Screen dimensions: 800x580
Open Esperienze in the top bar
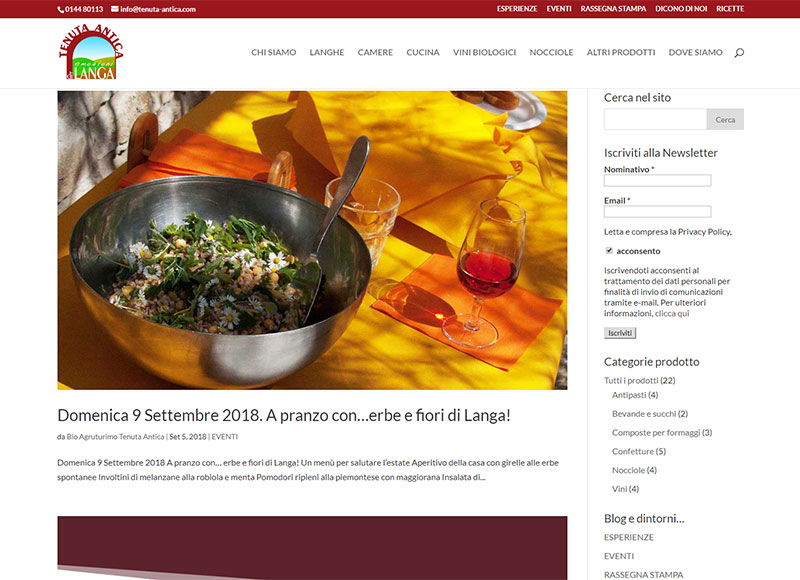pos(517,9)
